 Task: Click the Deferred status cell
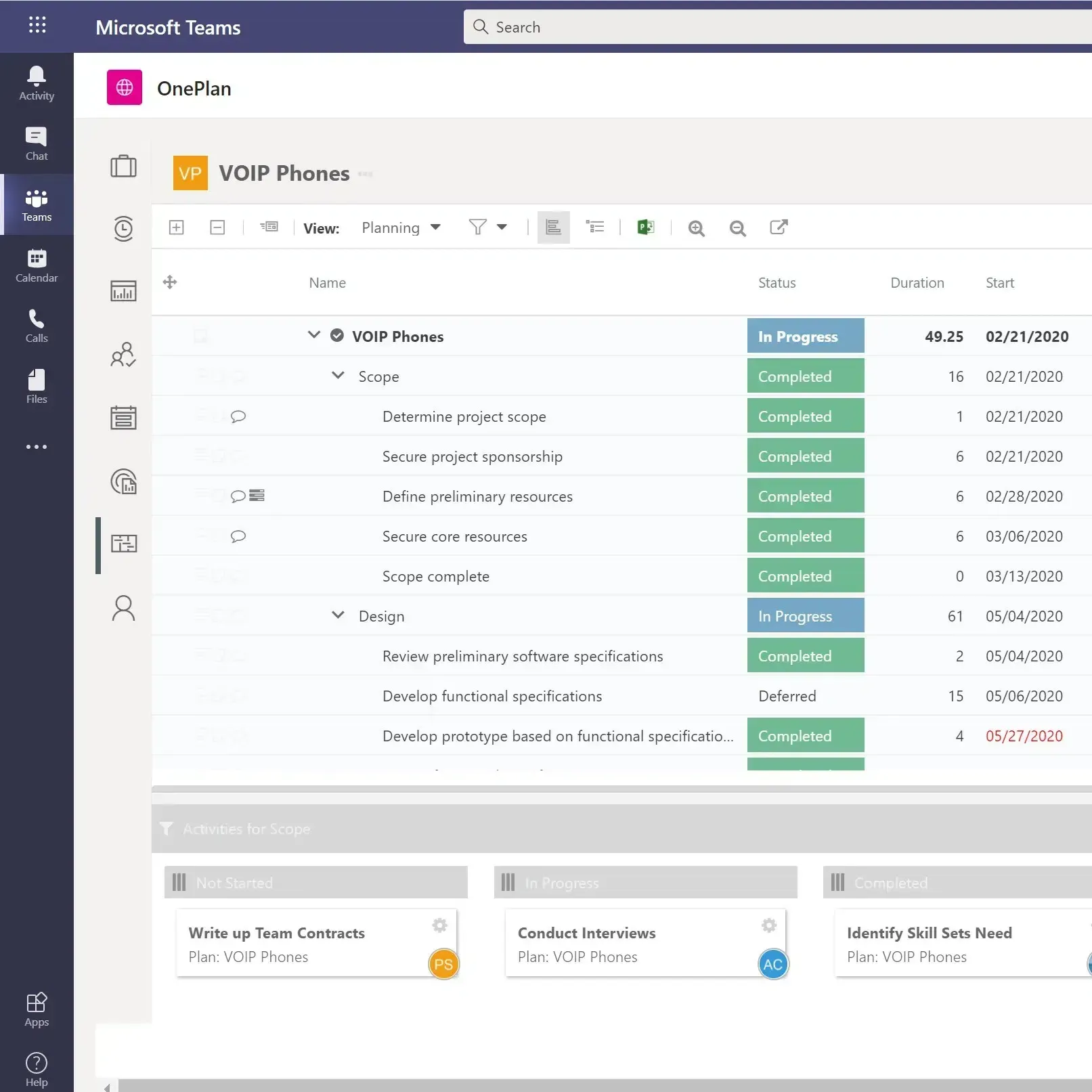tap(806, 696)
